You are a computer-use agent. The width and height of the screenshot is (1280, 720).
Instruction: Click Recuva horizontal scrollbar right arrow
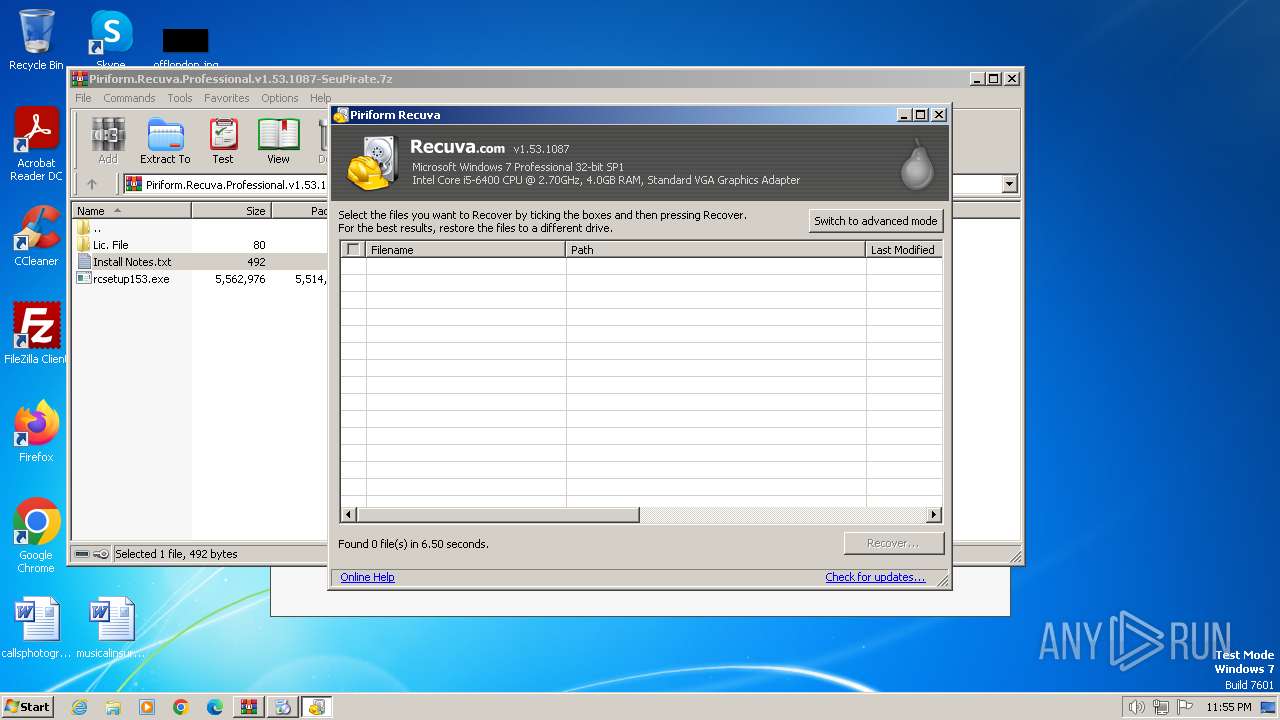934,515
